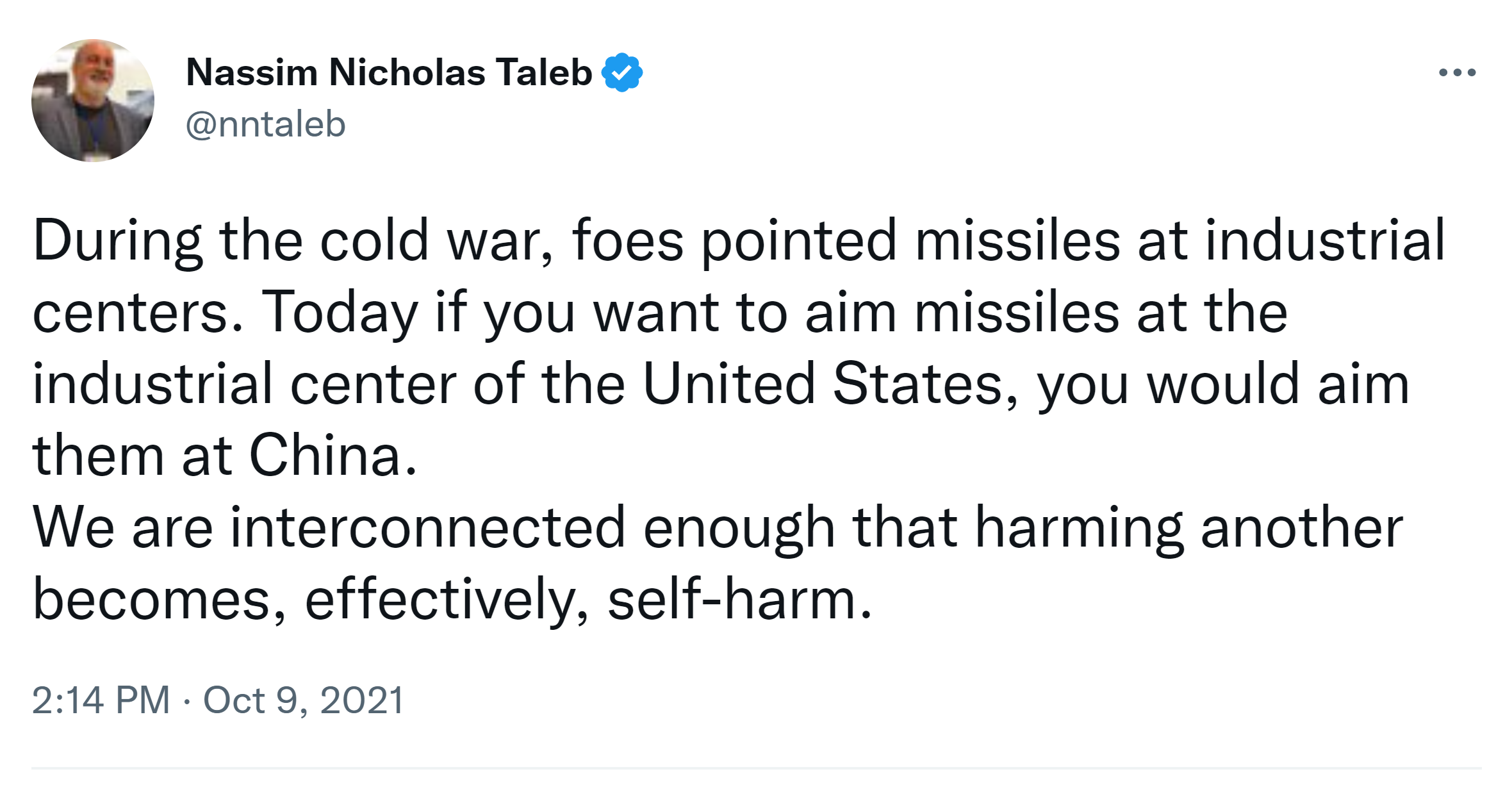Click the word "interconnected" in the tweet
1512x792 pixels.
[x=427, y=527]
